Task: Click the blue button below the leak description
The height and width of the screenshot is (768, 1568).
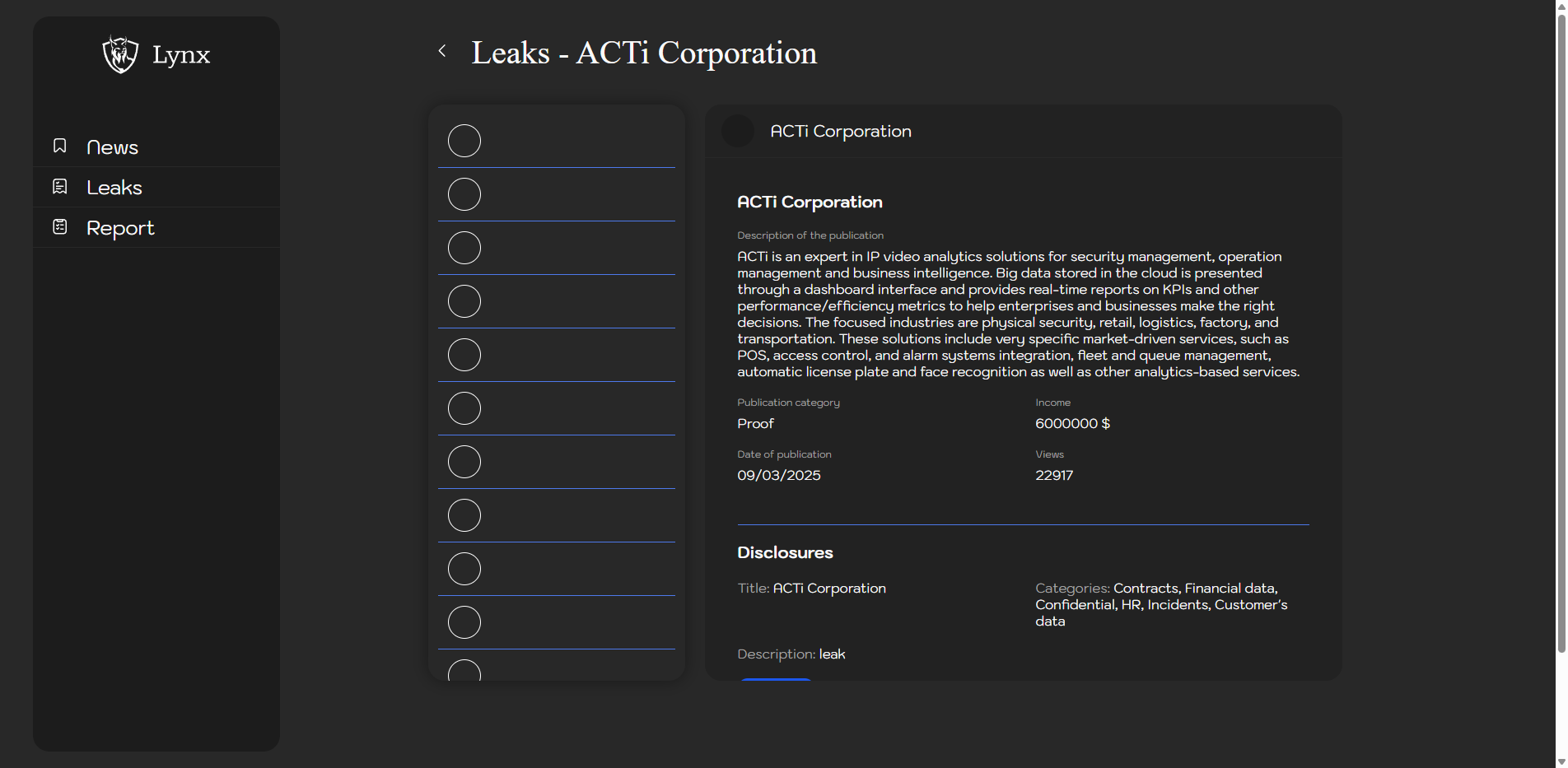Action: (x=776, y=679)
